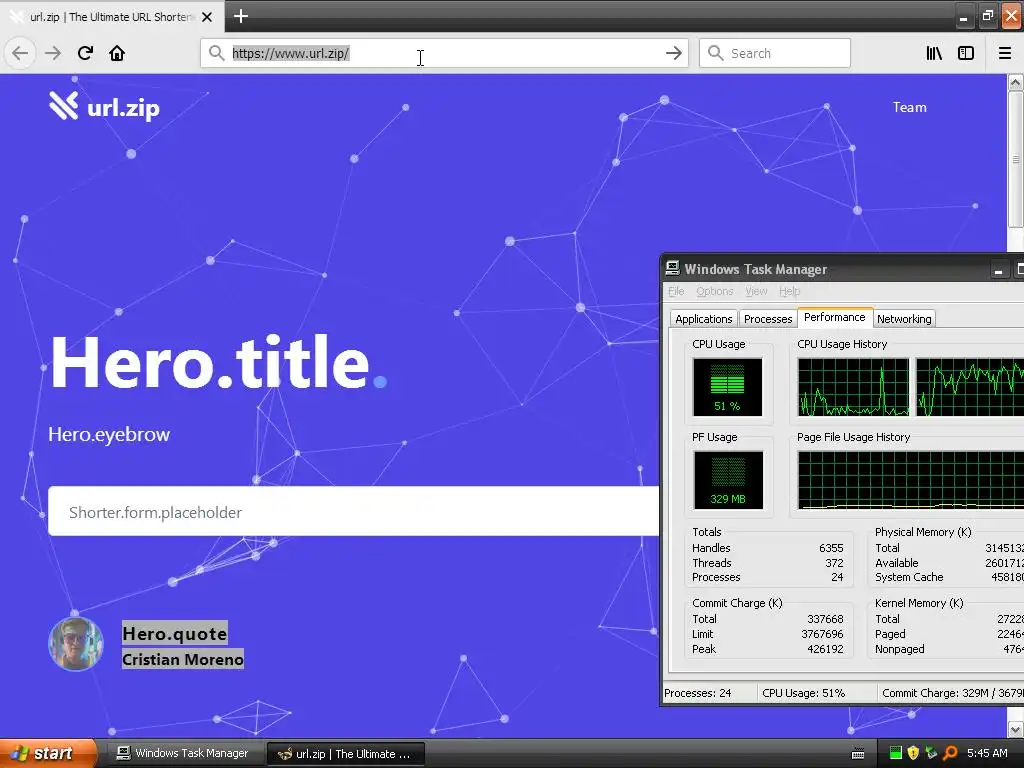
Task: Click the Hero.title heading
Action: pos(218,363)
